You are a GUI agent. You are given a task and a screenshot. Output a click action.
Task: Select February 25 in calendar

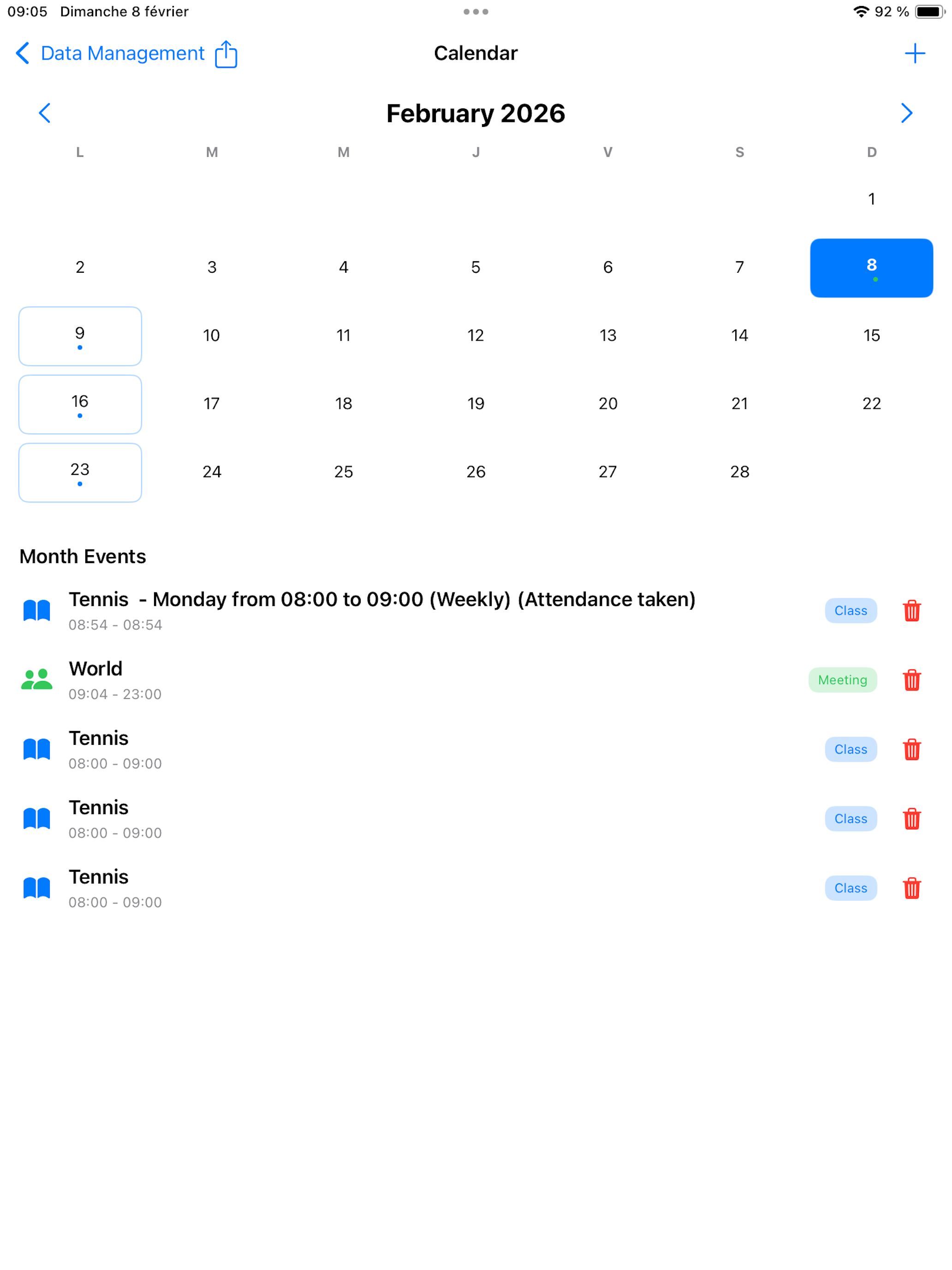coord(344,473)
